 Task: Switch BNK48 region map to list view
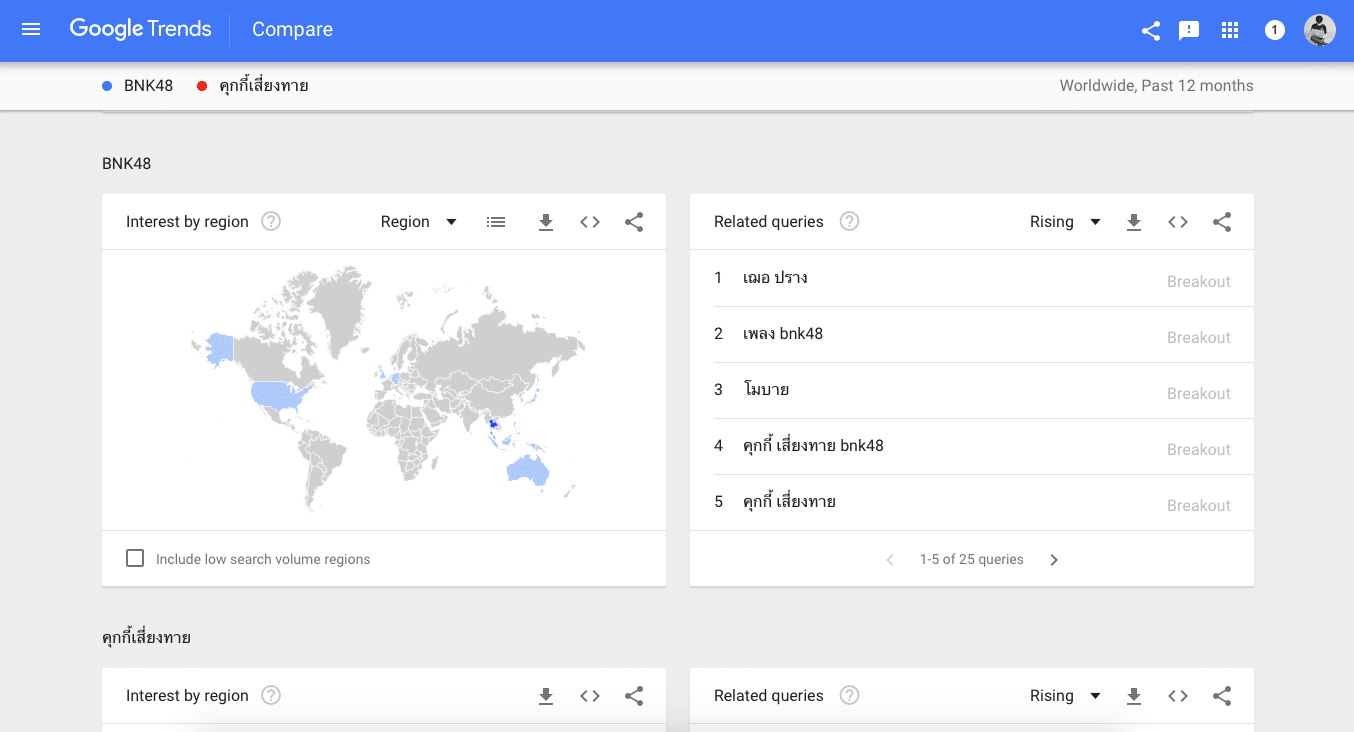tap(496, 222)
